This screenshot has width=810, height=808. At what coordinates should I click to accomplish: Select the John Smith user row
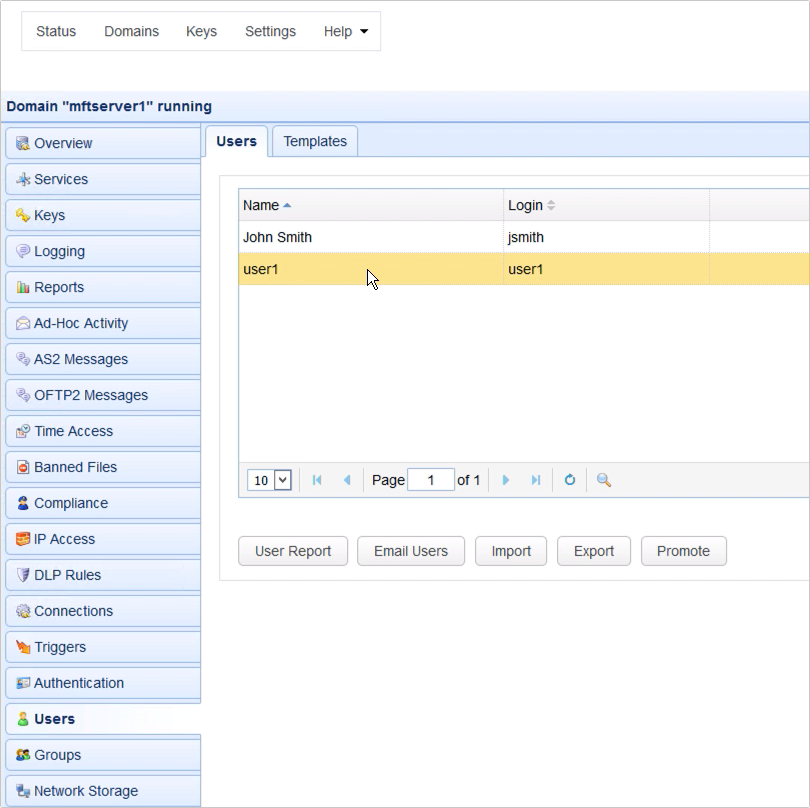point(370,237)
